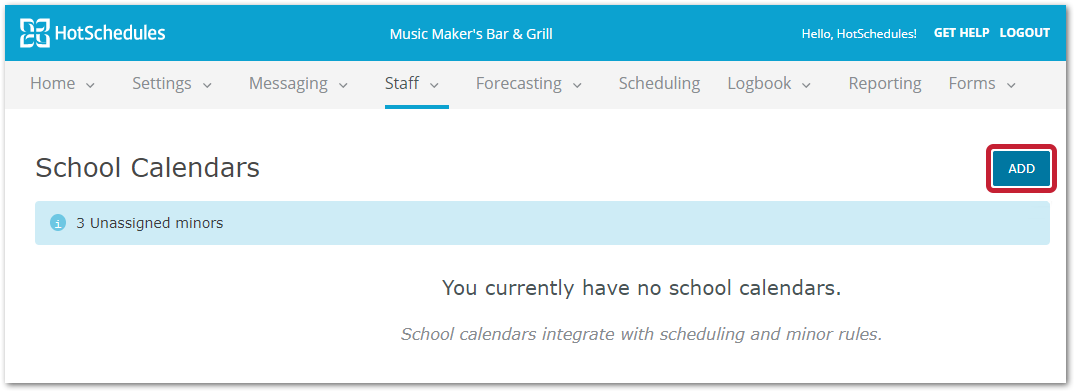Click the ADD school calendar button

pyautogui.click(x=1021, y=169)
